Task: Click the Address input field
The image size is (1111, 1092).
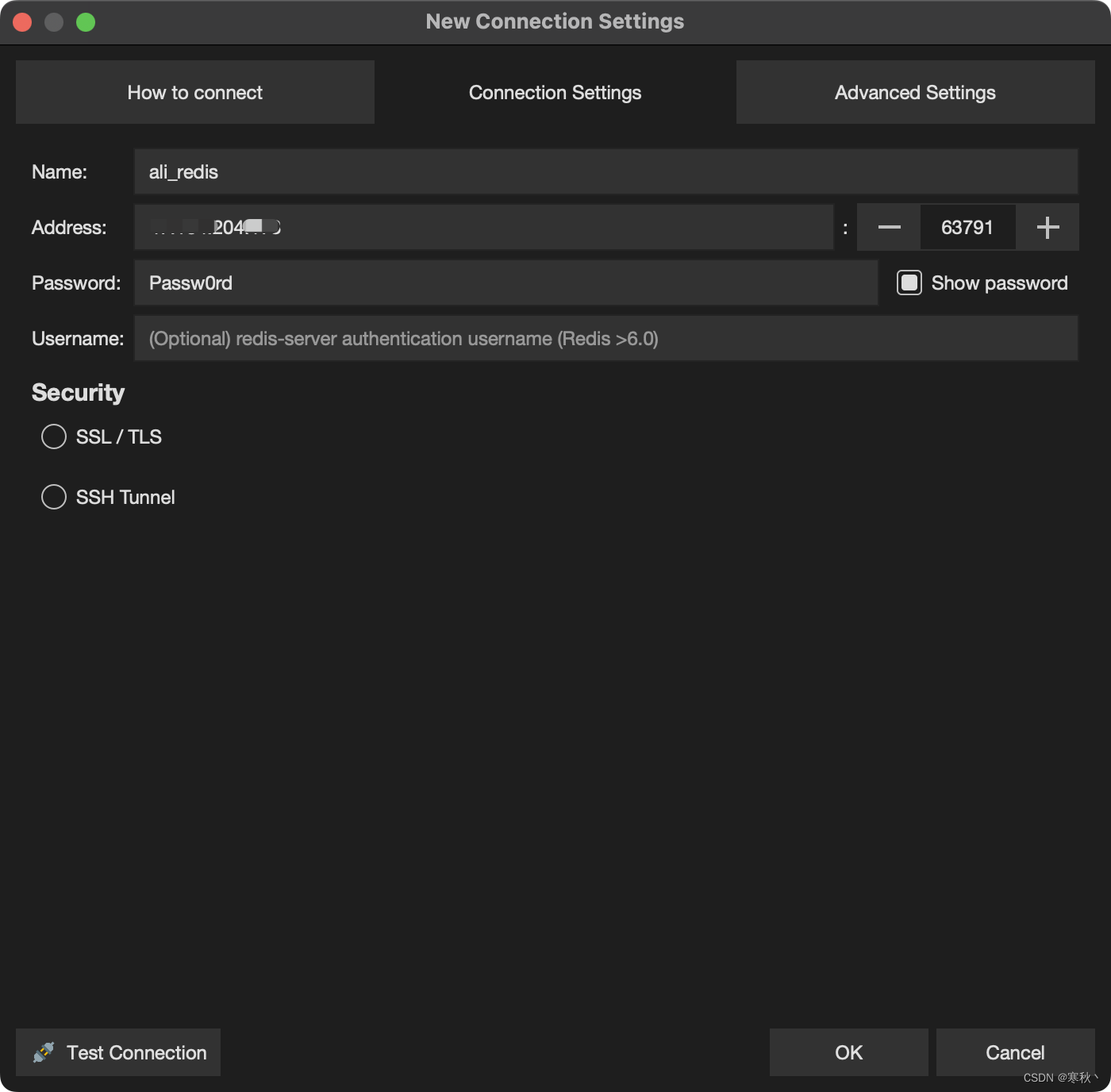Action: tap(476, 227)
